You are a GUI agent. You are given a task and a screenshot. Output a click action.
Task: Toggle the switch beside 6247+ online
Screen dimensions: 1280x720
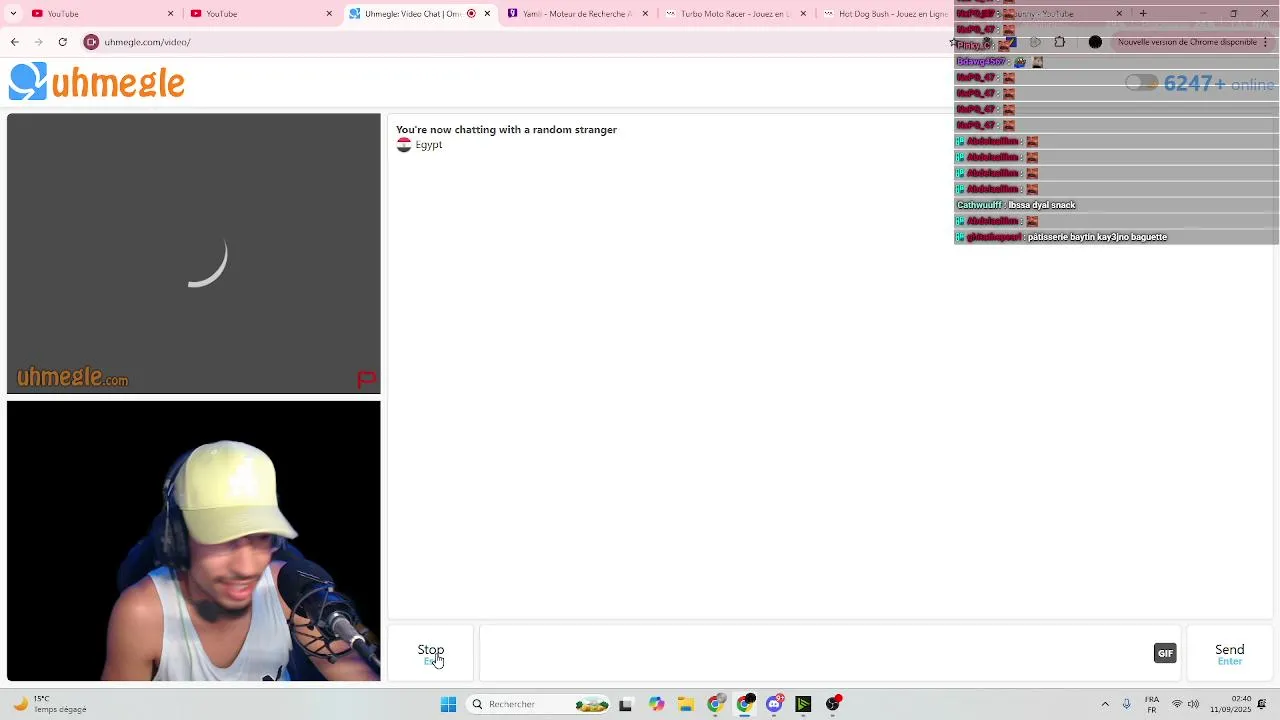[1141, 83]
